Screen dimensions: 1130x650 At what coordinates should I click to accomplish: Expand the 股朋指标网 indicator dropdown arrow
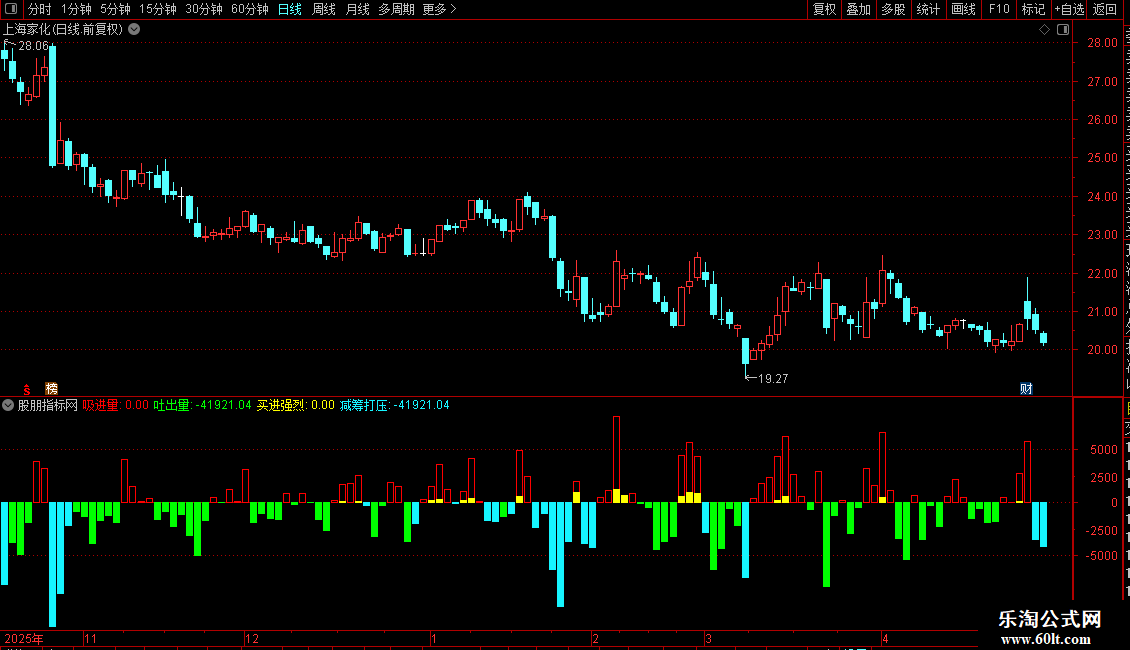(8, 405)
